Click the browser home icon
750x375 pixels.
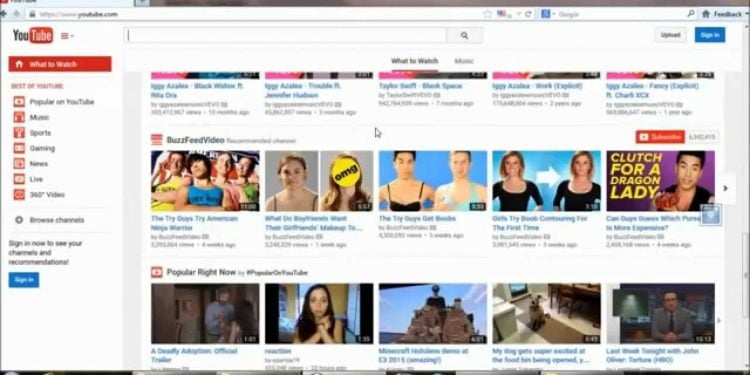pos(706,14)
